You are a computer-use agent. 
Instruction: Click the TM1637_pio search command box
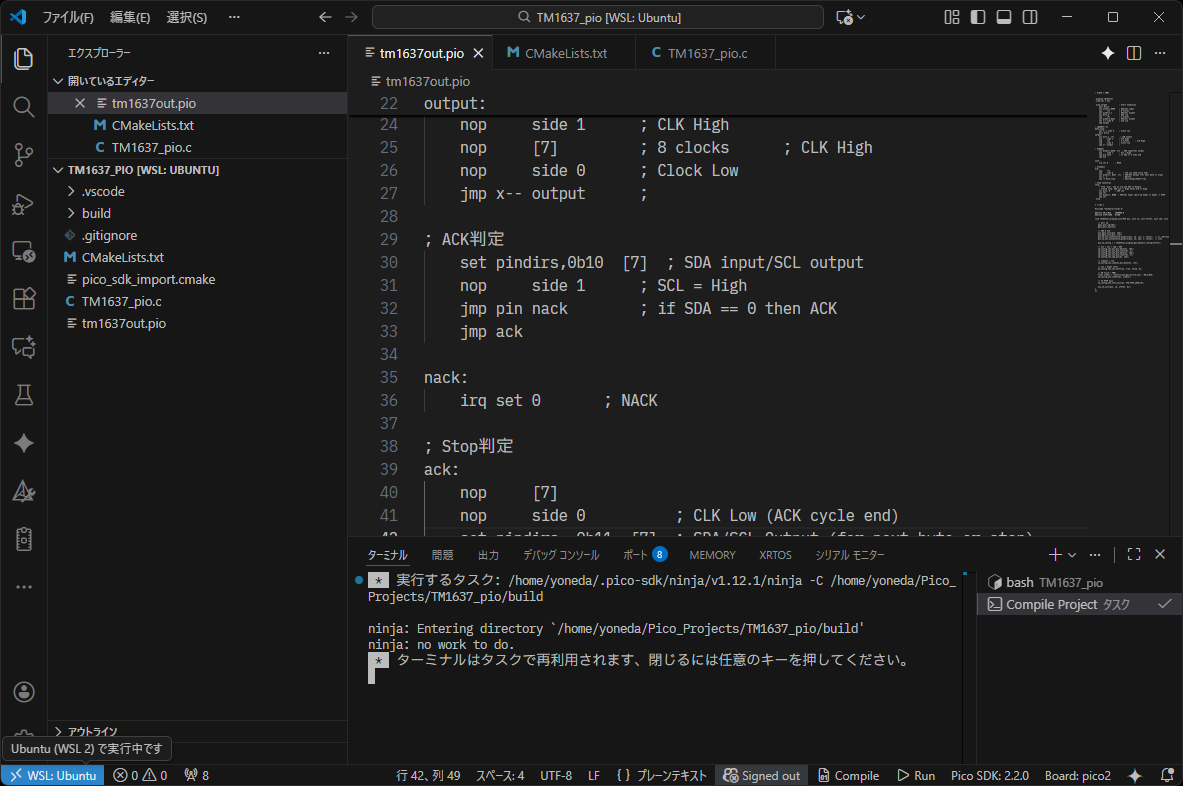pyautogui.click(x=598, y=17)
